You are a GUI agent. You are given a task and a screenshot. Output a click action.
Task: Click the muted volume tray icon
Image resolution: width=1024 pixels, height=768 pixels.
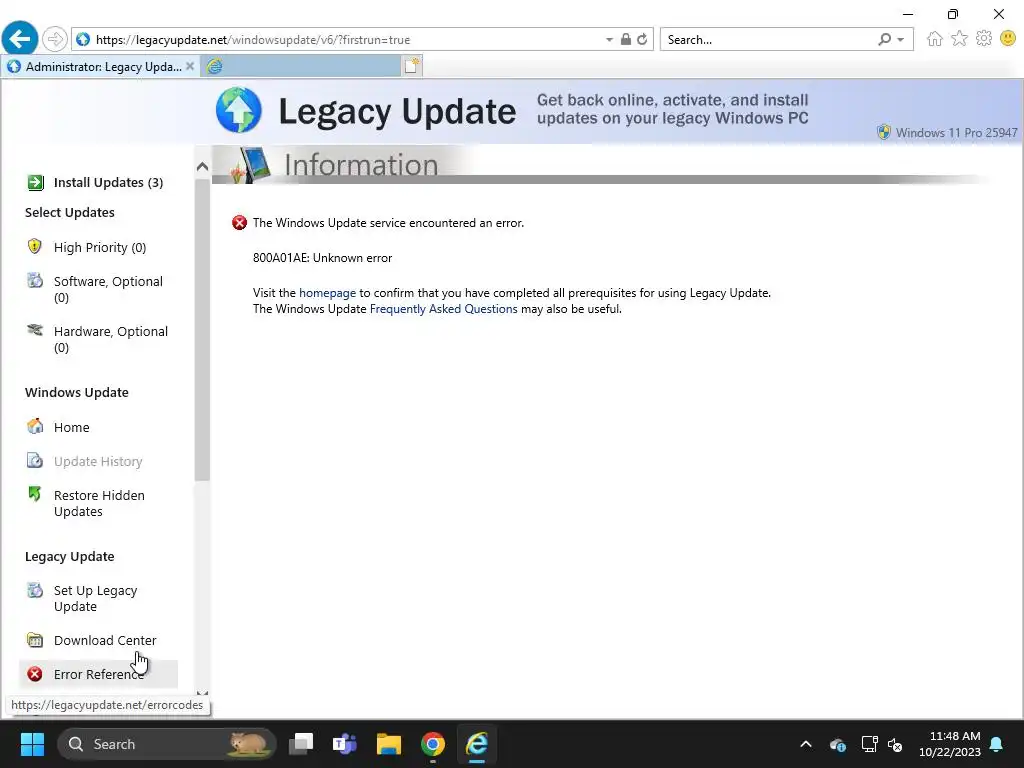(x=895, y=744)
